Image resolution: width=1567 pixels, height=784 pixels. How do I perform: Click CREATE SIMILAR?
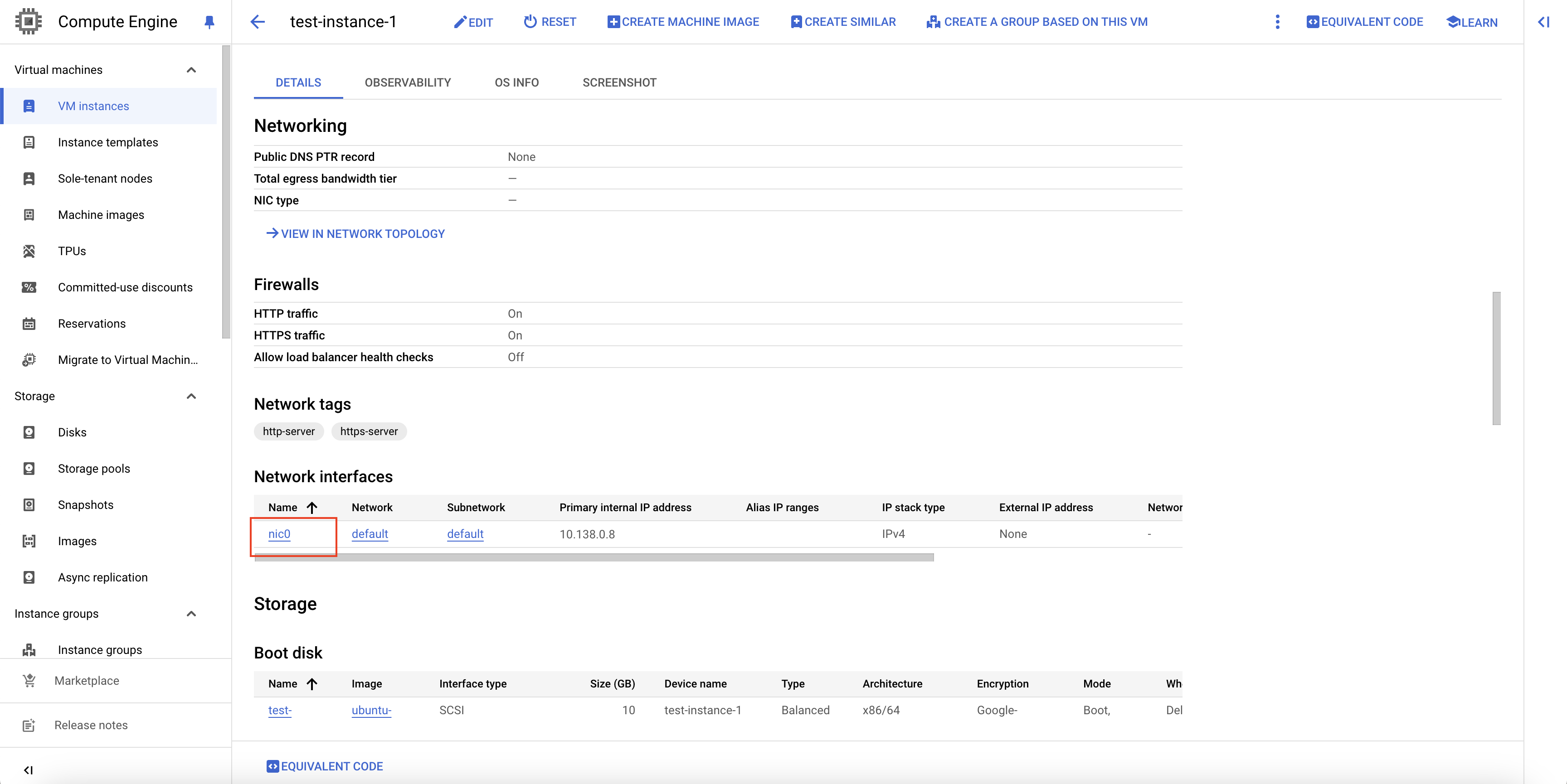843,22
